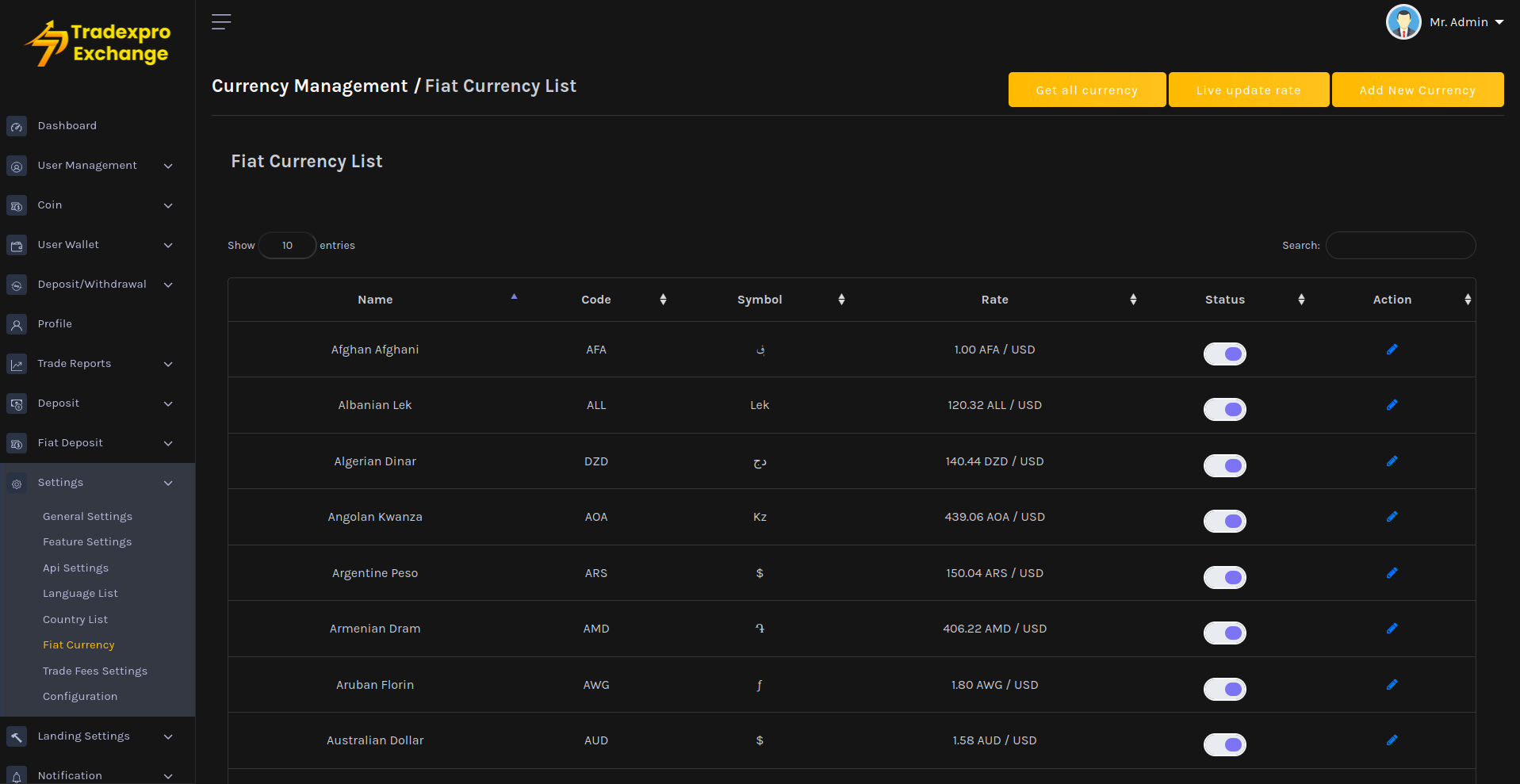Screen dimensions: 1520x784
Task: Click the Get all currency button
Action: point(1086,90)
